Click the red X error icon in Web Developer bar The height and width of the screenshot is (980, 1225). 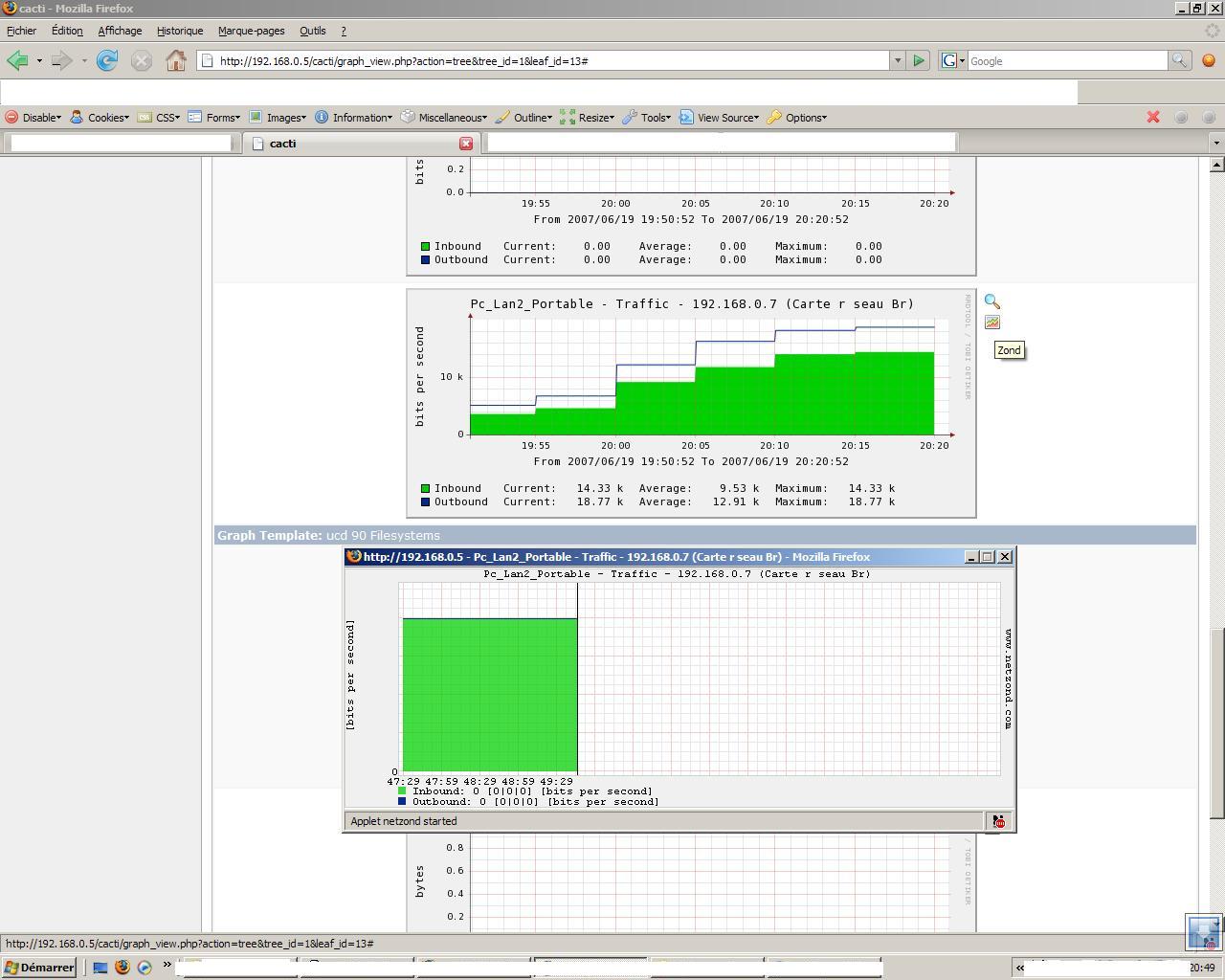(1153, 117)
